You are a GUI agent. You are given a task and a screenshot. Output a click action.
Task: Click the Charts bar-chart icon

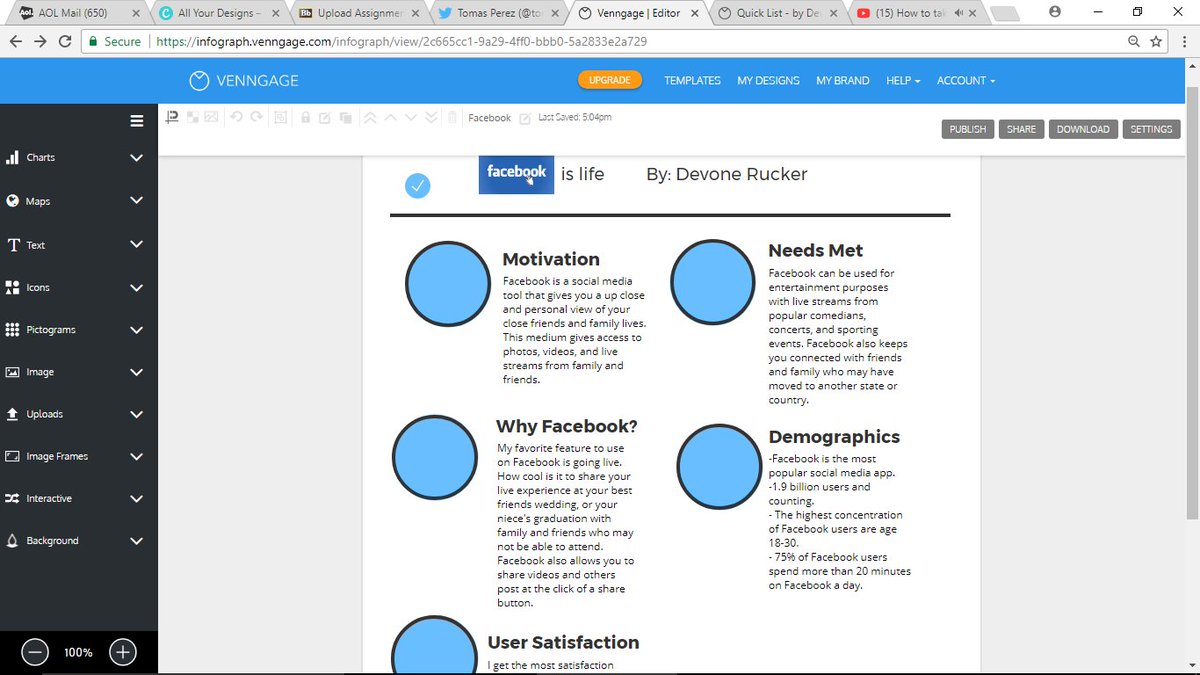tap(13, 158)
